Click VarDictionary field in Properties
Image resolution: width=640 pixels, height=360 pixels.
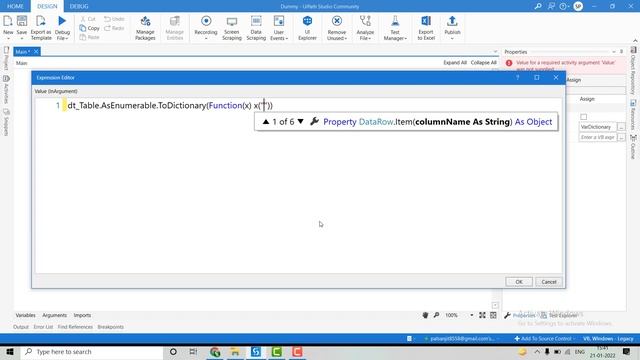point(598,127)
